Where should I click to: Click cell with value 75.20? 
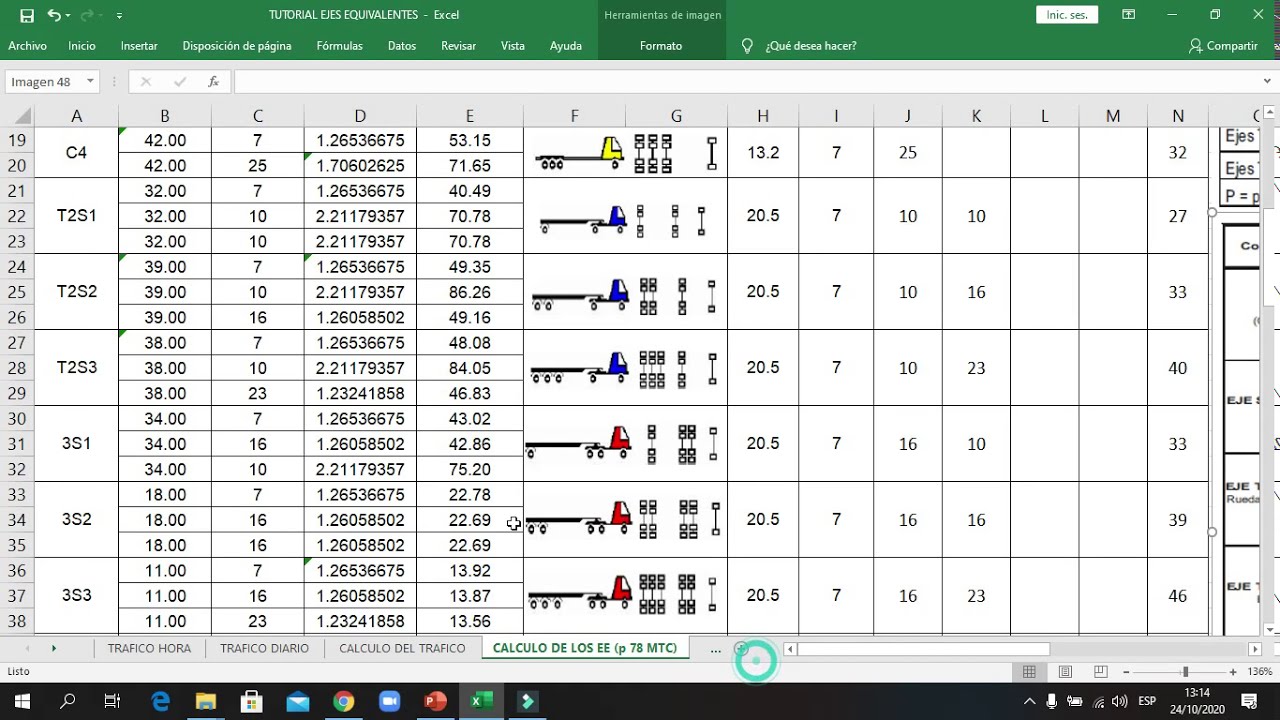(x=469, y=470)
